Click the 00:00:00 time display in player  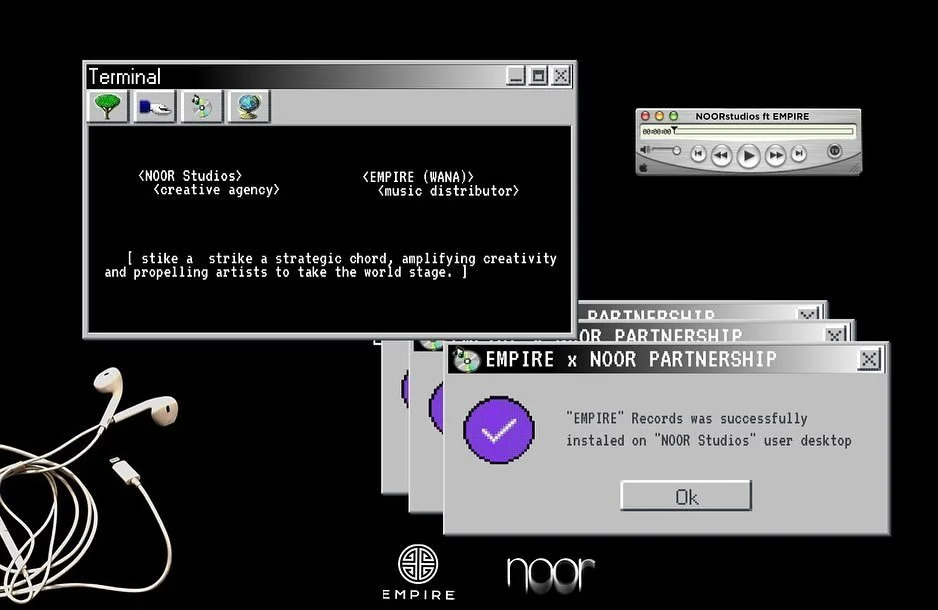[x=656, y=132]
